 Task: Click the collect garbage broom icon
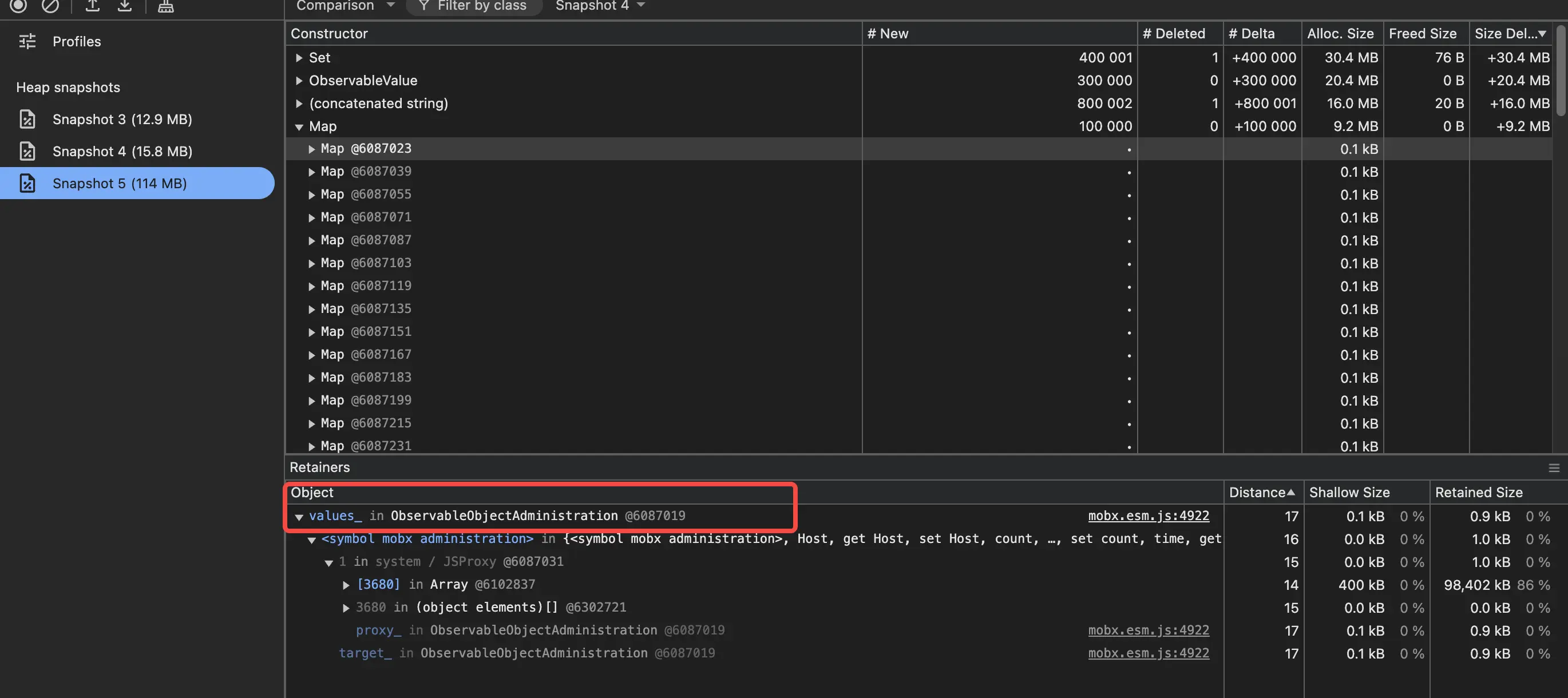point(165,6)
